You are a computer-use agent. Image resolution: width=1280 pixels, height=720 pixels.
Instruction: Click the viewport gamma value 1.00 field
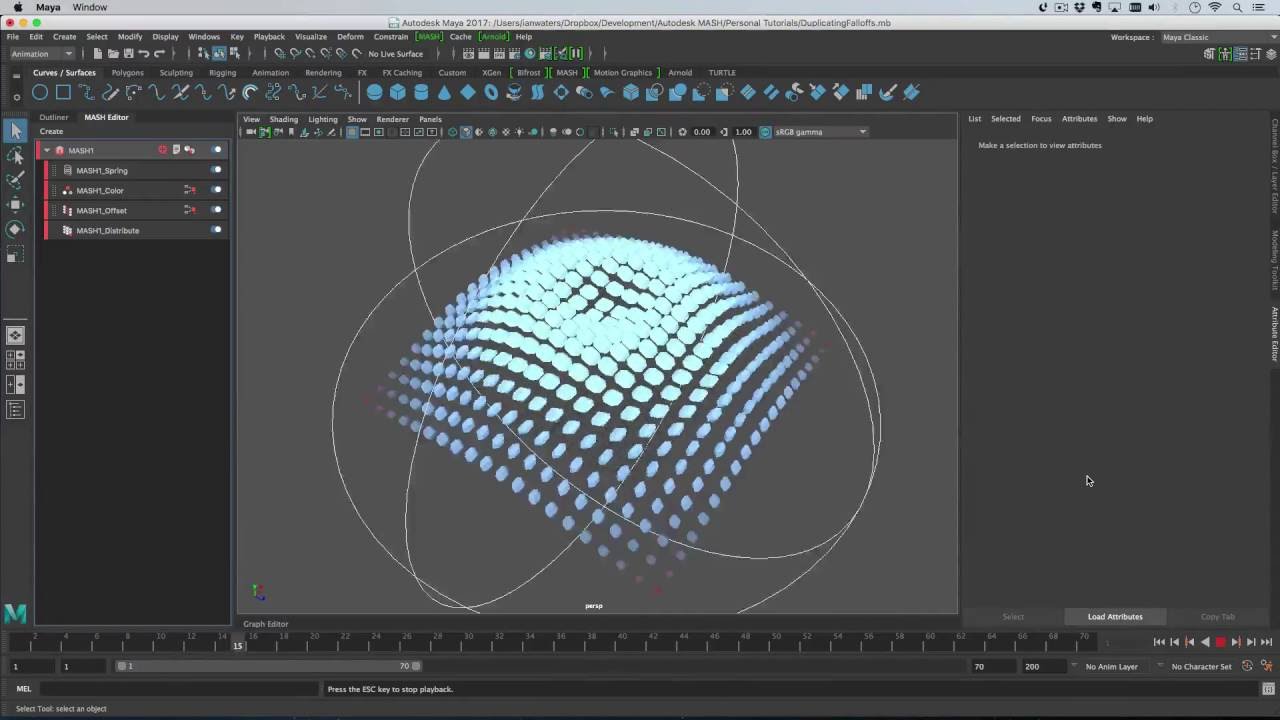(x=743, y=132)
